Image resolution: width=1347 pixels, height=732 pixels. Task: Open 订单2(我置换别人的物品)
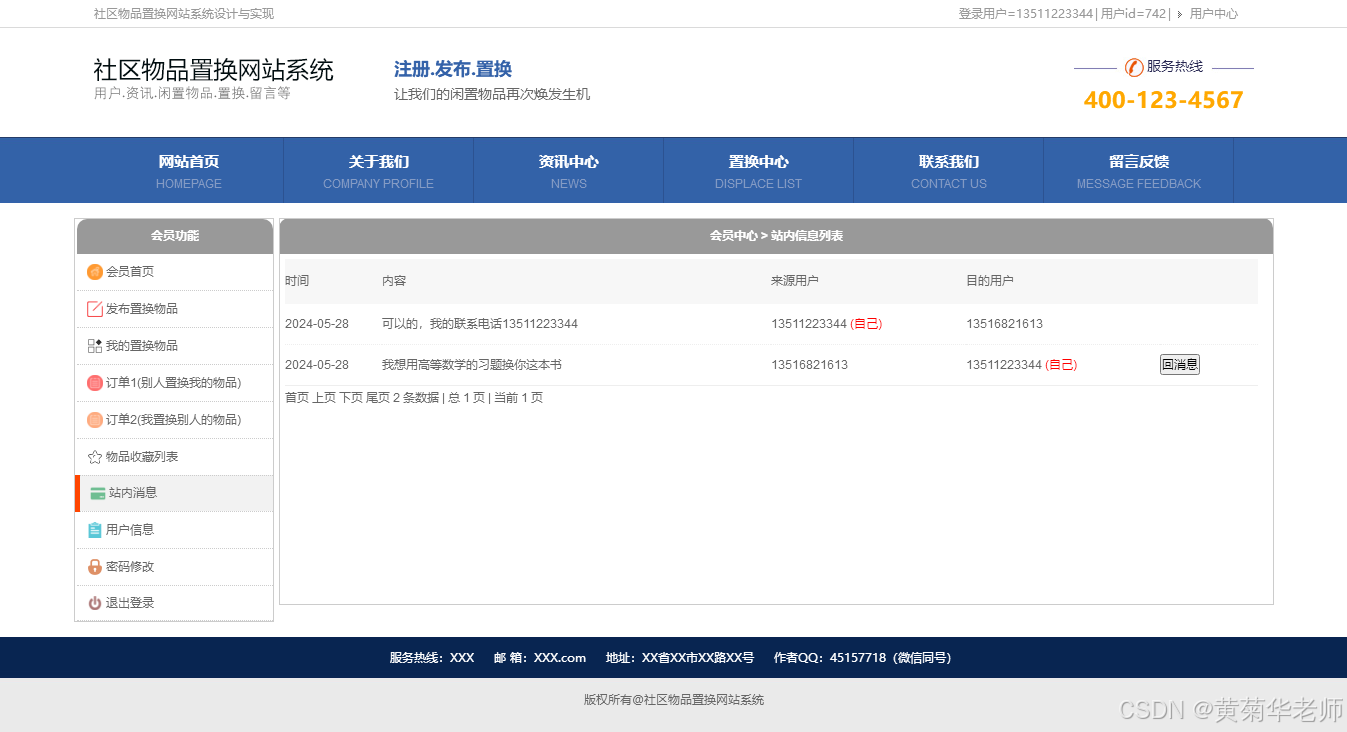point(173,420)
